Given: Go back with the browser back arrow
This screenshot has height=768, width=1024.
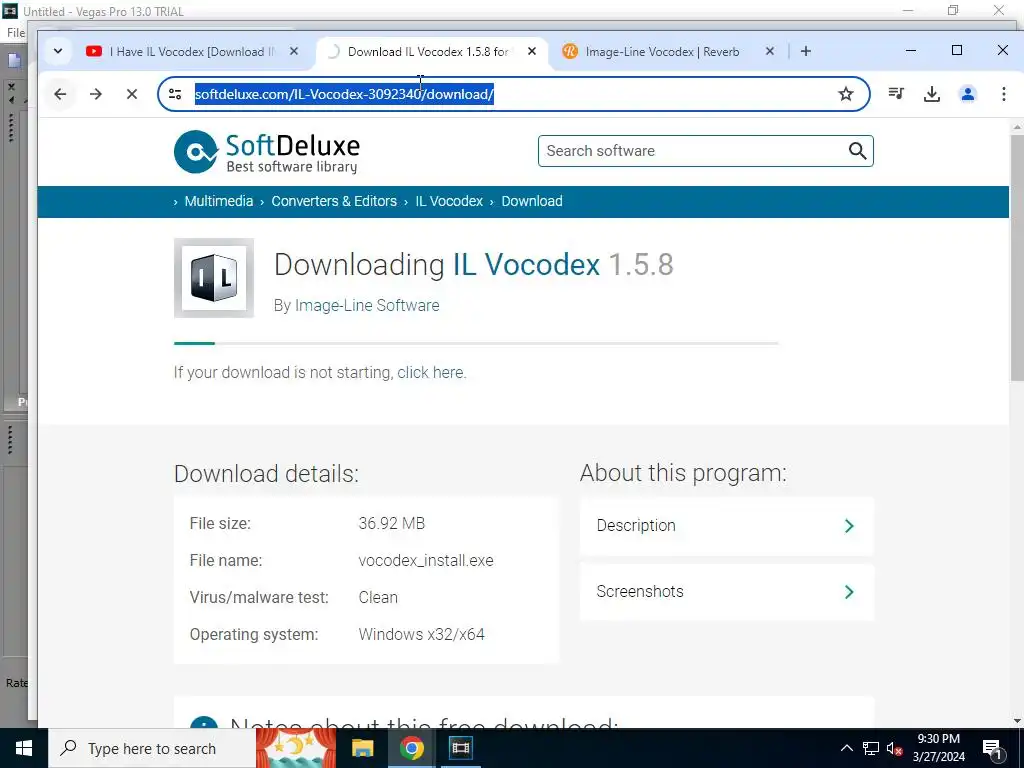Looking at the screenshot, I should tap(60, 94).
